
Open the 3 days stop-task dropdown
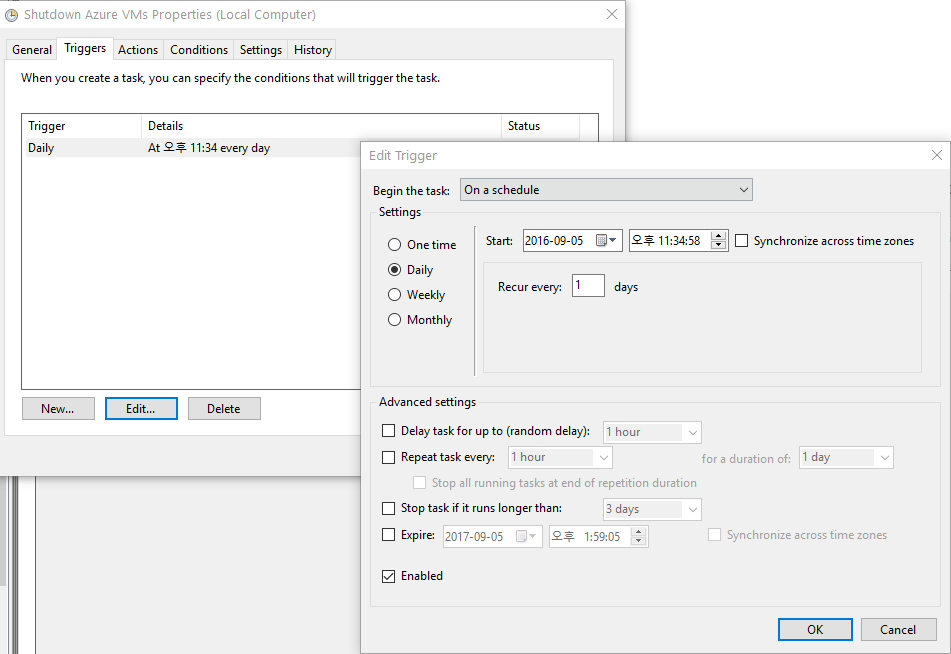(x=652, y=509)
